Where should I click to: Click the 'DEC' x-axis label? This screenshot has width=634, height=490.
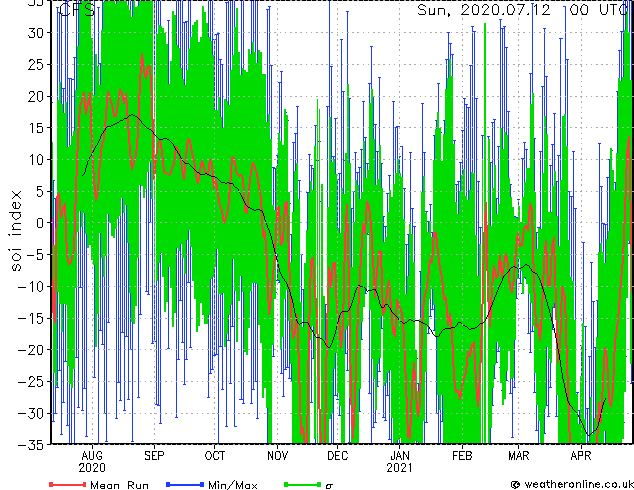click(x=337, y=456)
